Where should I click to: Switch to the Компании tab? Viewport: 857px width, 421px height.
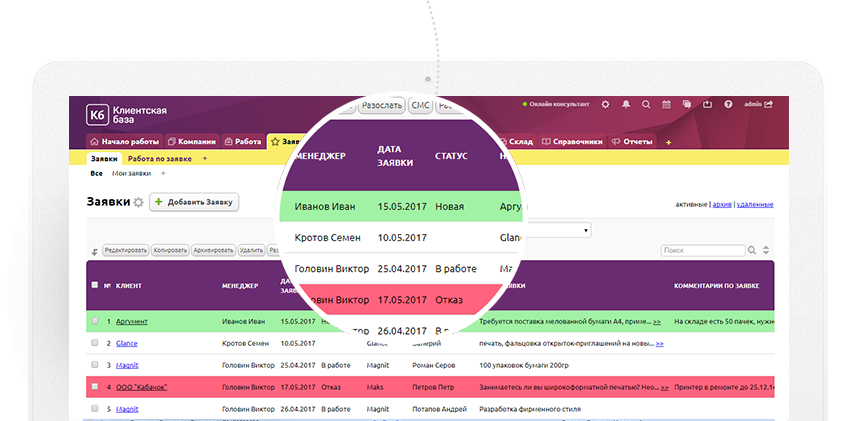click(191, 142)
